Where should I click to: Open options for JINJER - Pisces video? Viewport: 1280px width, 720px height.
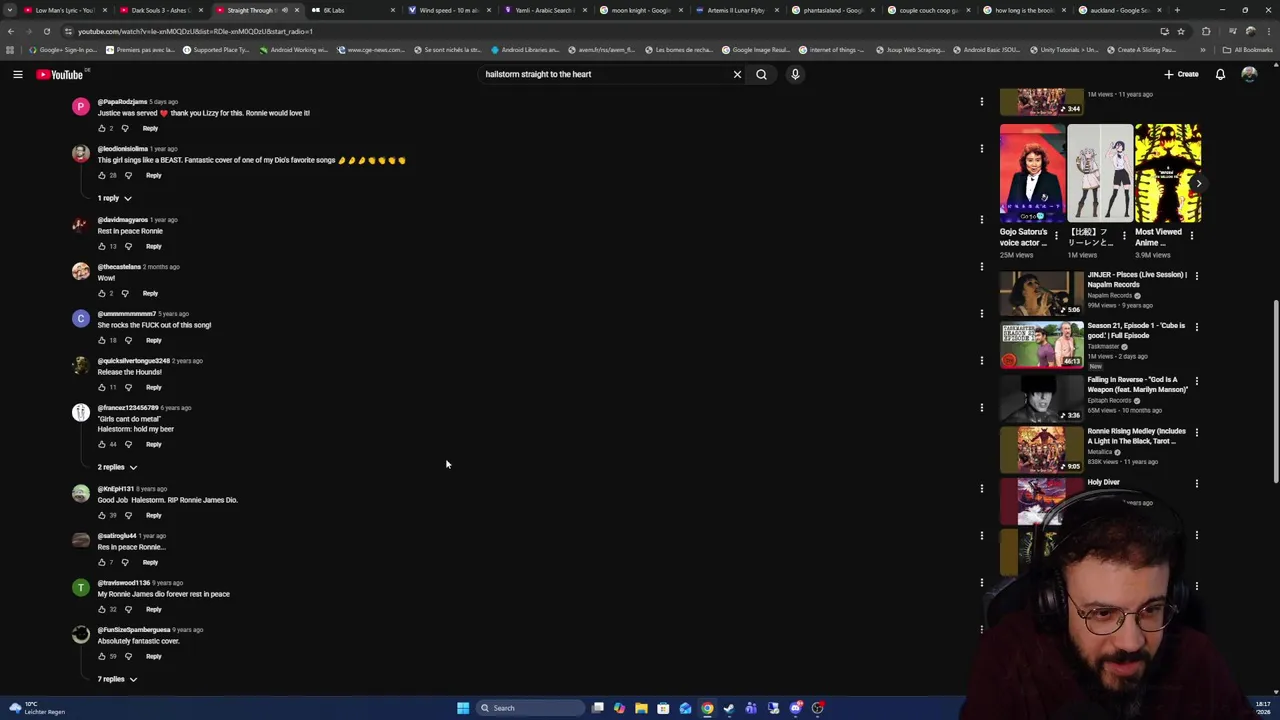pos(1196,276)
